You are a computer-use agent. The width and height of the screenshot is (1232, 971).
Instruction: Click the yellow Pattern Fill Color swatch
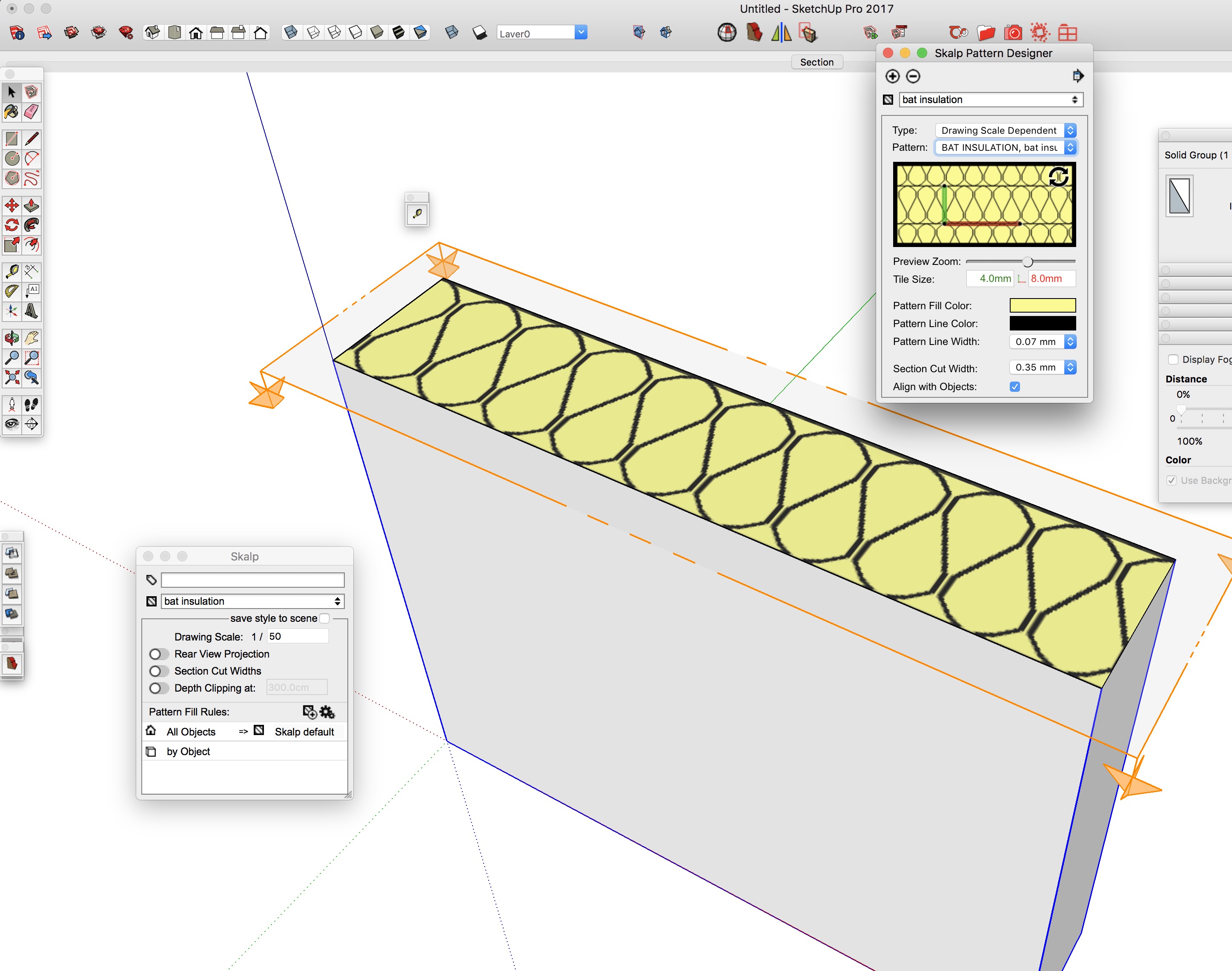1042,305
